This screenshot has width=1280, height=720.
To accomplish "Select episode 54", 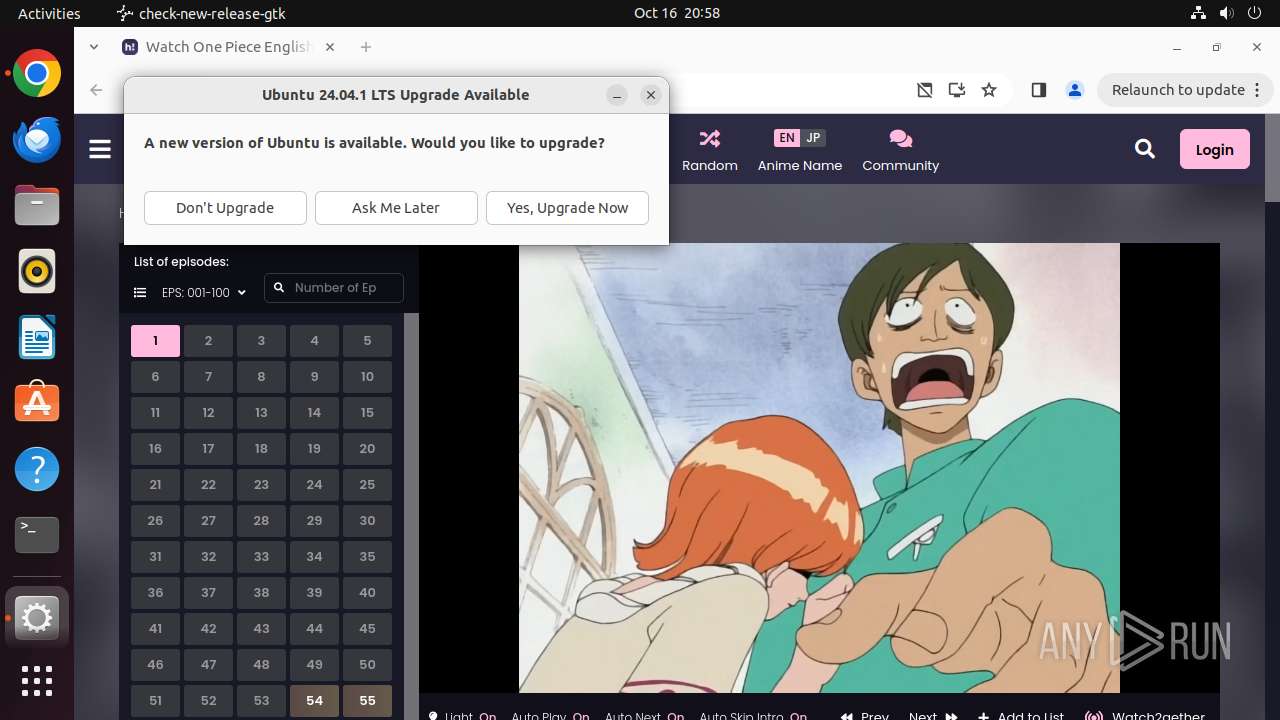I will coord(314,701).
